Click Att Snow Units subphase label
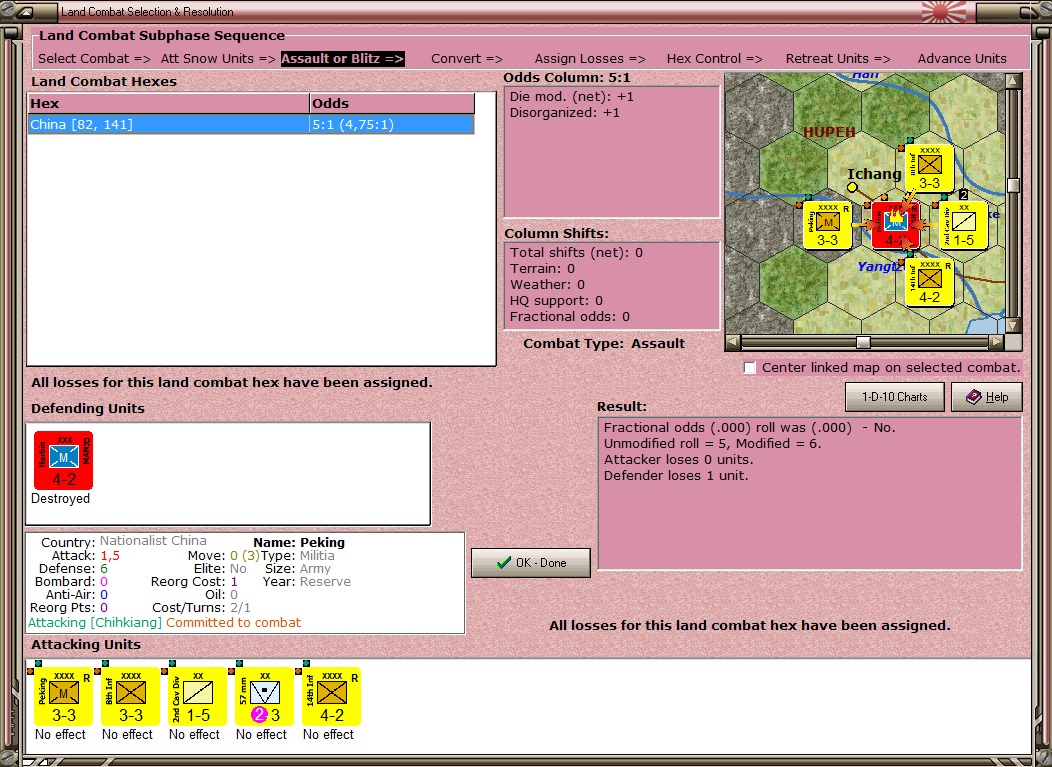Screen dimensions: 1052x767 (218, 58)
